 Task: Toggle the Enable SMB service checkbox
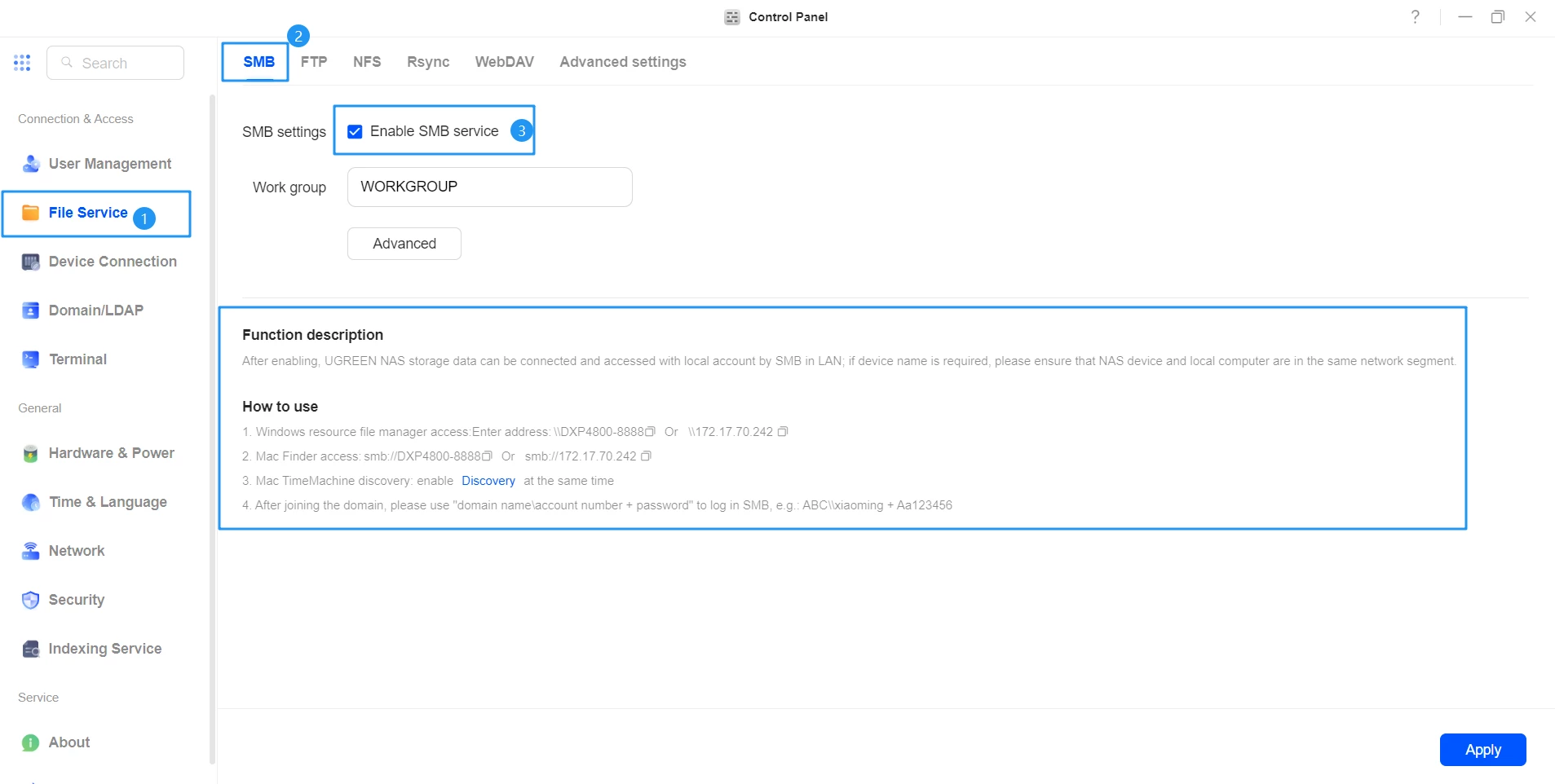[x=355, y=131]
